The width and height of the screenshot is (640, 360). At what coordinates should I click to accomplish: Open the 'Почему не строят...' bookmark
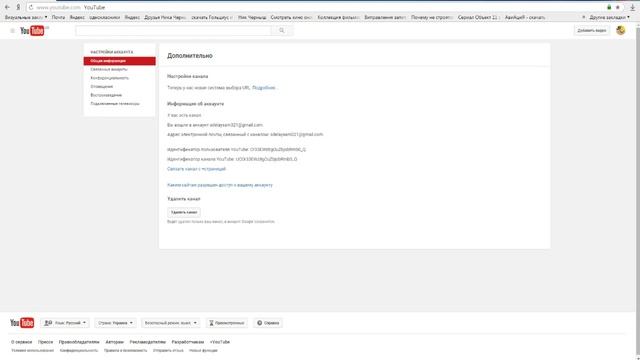tap(432, 18)
